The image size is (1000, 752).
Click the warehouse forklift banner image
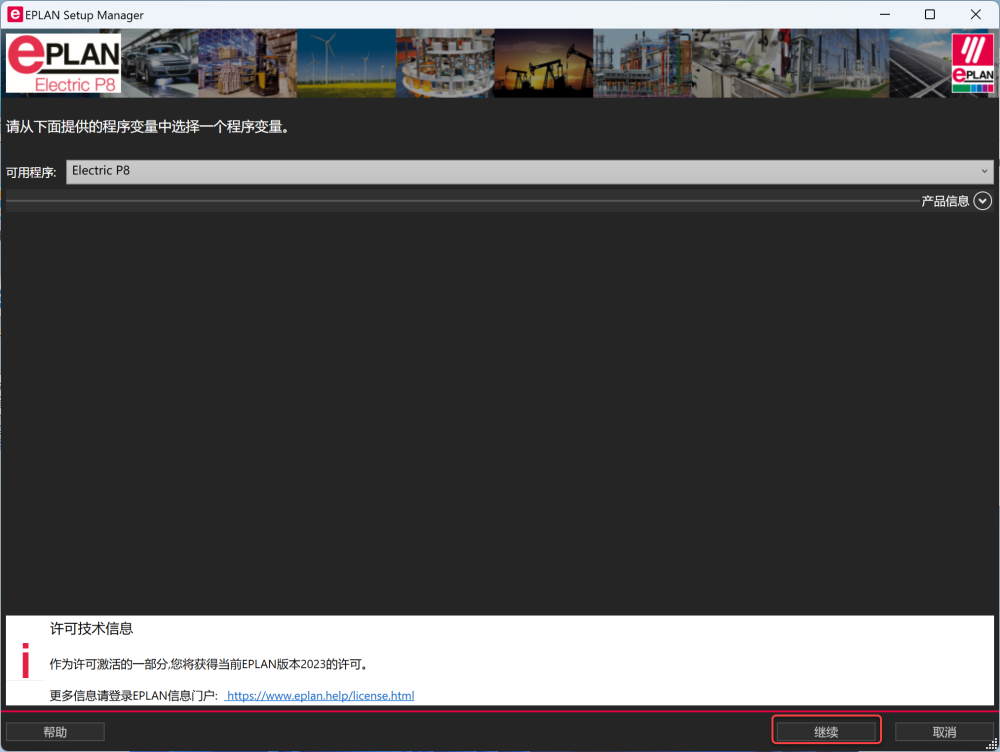[247, 63]
